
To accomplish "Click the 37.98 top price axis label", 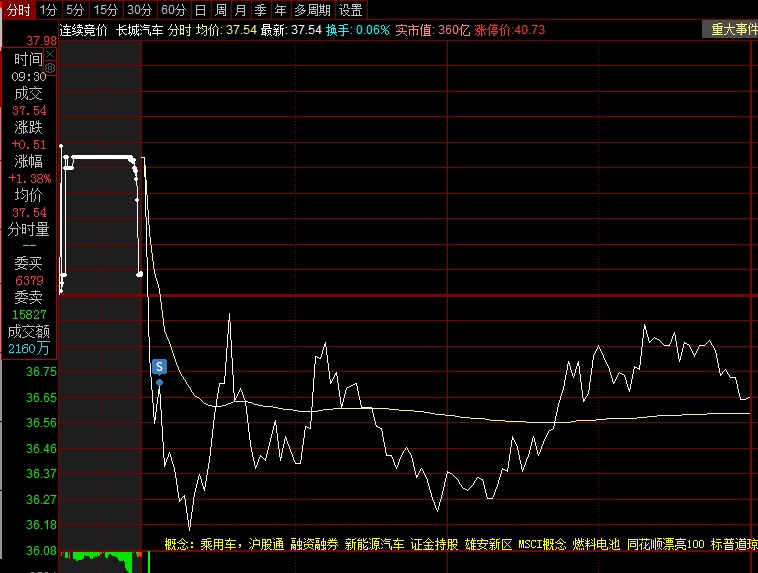I will click(x=42, y=41).
